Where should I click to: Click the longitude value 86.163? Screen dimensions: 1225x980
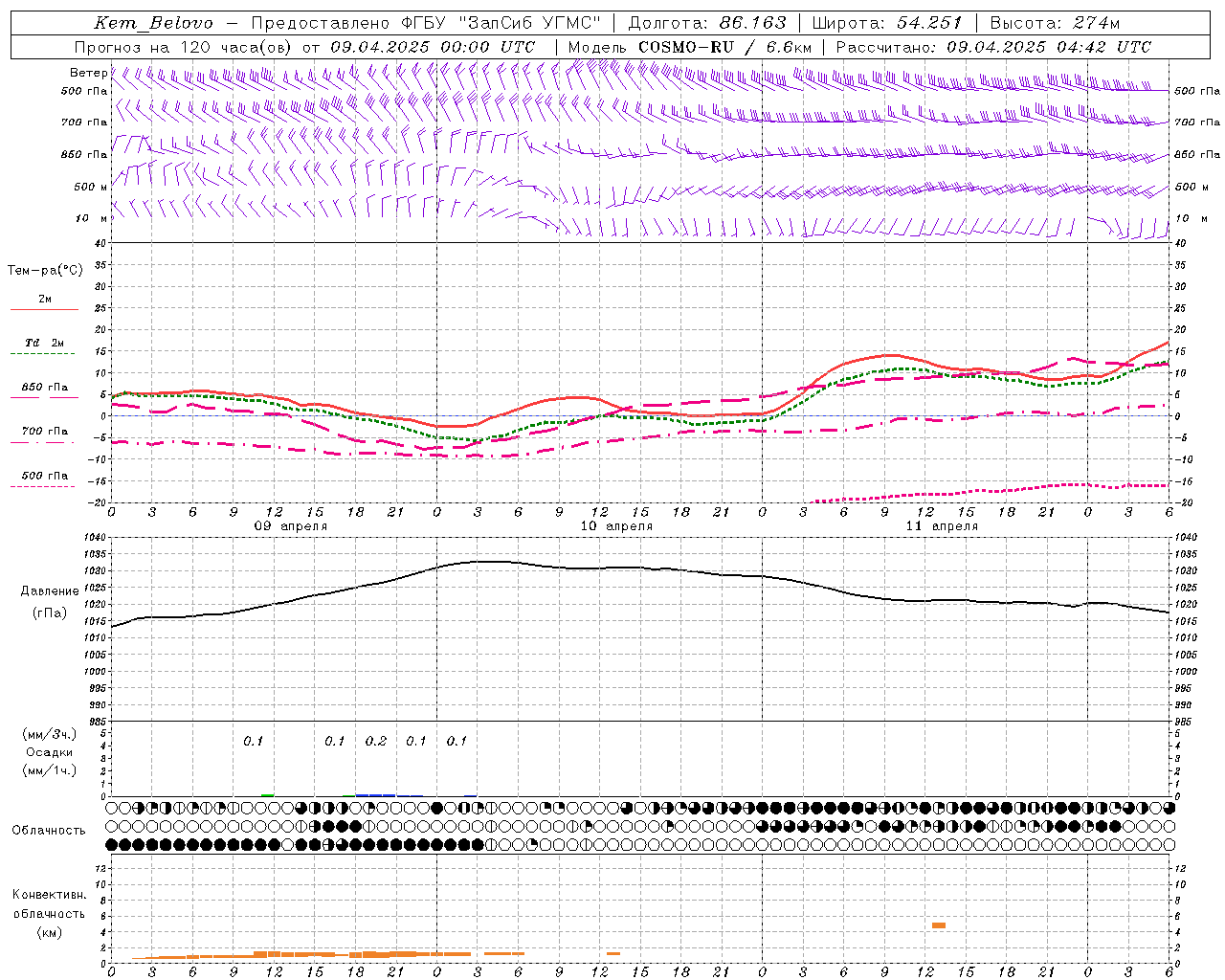point(752,23)
